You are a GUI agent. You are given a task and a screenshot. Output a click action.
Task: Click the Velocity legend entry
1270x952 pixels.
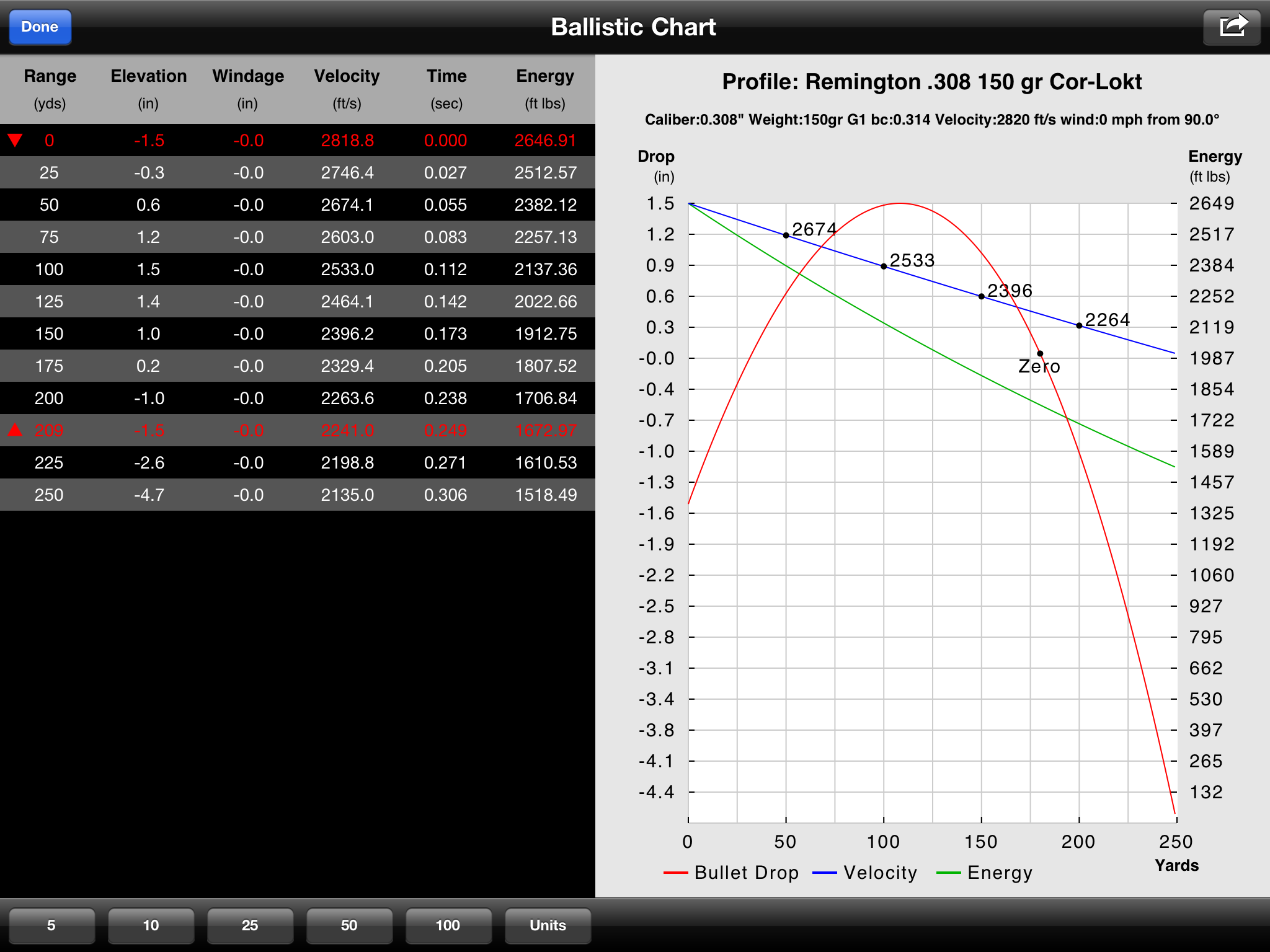pos(864,873)
